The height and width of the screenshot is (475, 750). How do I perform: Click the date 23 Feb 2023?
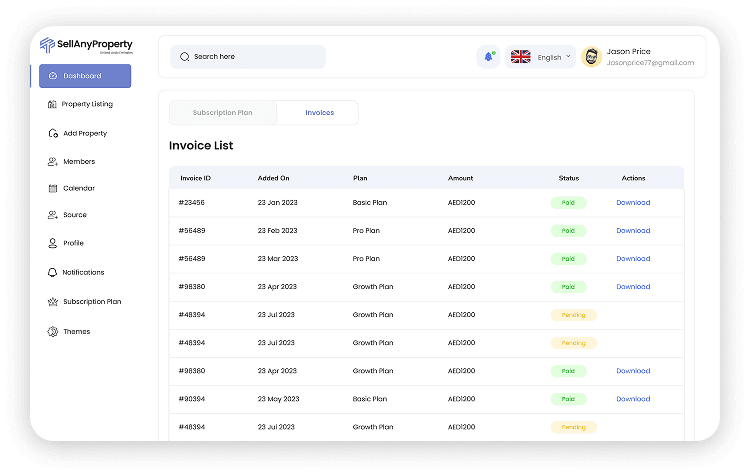(277, 231)
